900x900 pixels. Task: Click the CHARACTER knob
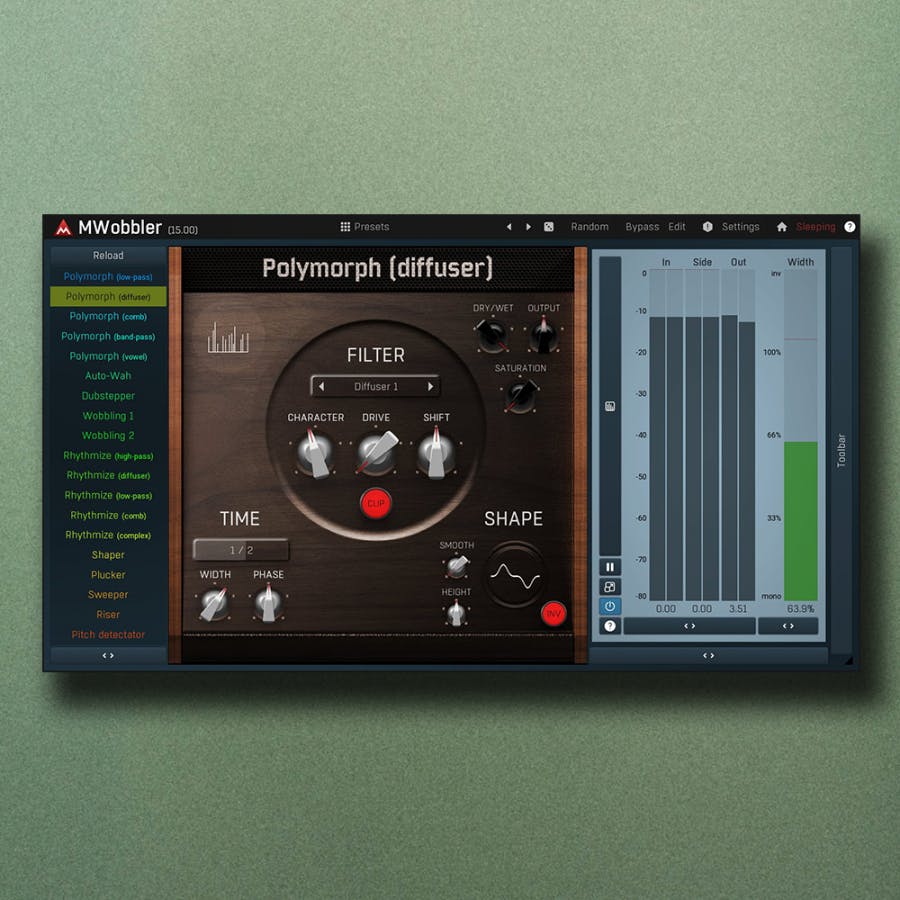[x=315, y=453]
